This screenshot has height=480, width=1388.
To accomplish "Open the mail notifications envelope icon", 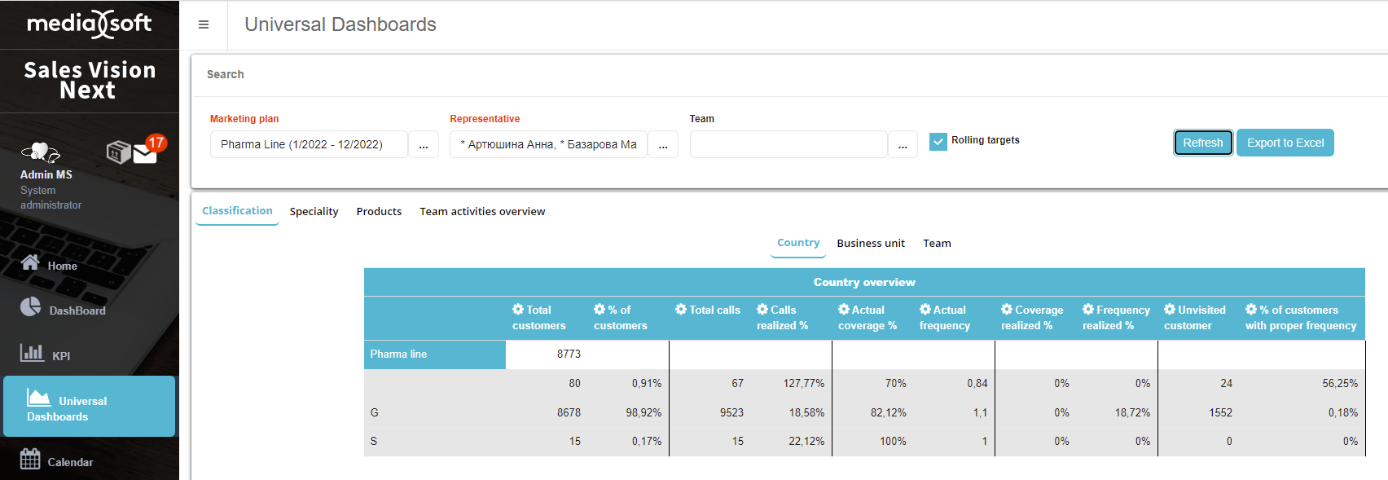I will click(x=146, y=151).
